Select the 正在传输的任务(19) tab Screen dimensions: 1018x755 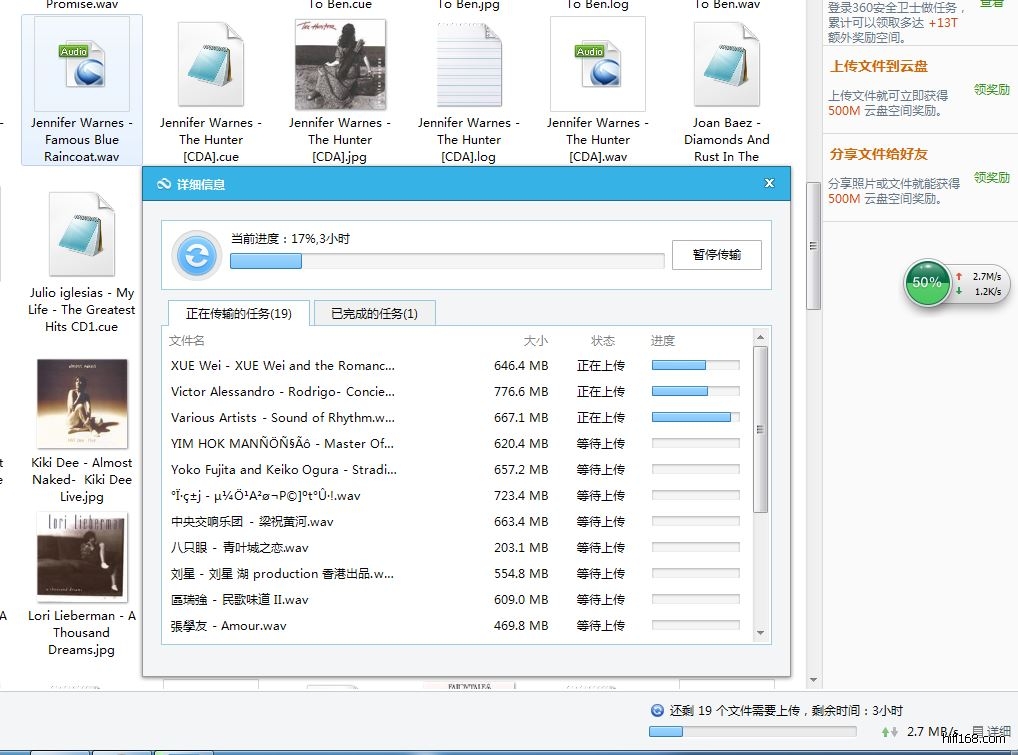tap(239, 313)
